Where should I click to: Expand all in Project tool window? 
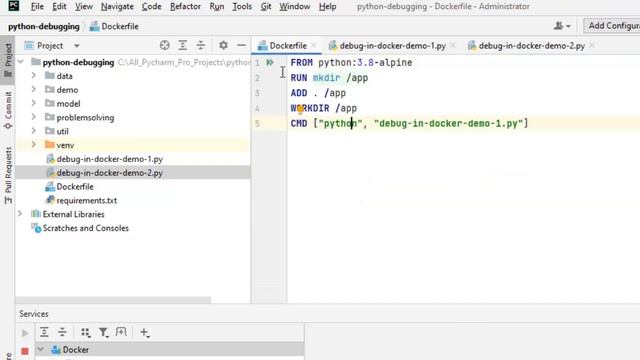182,45
